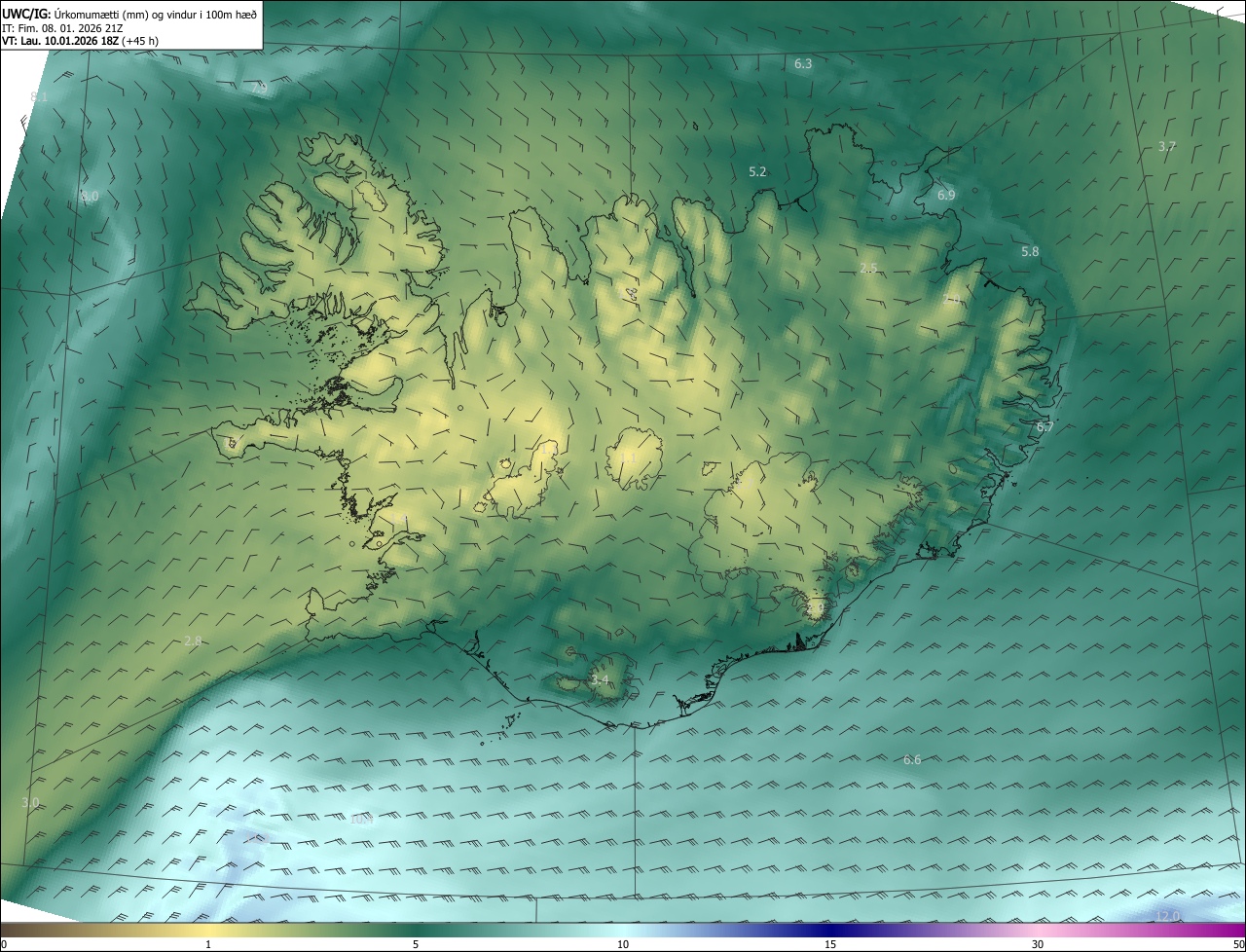Click the 1 tick on the color scale
Image resolution: width=1246 pixels, height=952 pixels.
point(208,944)
